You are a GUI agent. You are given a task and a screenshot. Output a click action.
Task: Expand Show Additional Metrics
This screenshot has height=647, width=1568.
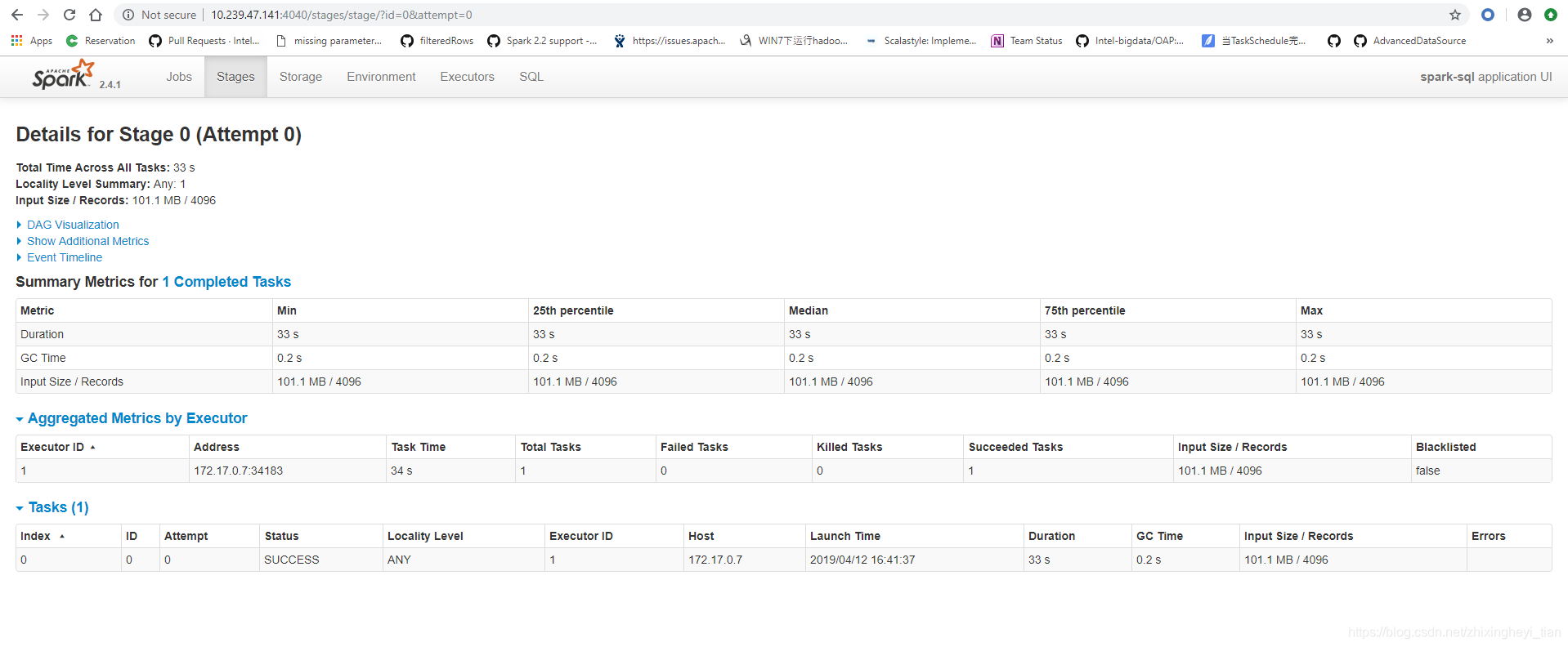(87, 241)
